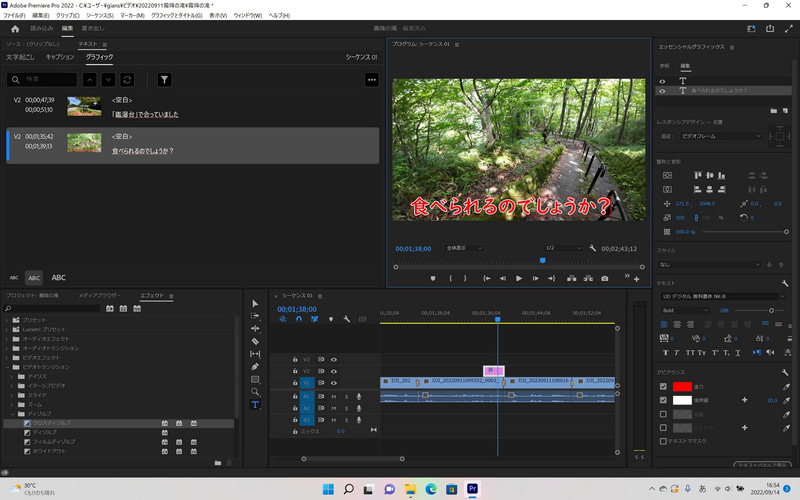The height and width of the screenshot is (500, 800).
Task: Select the Razor tool in the toolbar
Action: click(x=255, y=341)
